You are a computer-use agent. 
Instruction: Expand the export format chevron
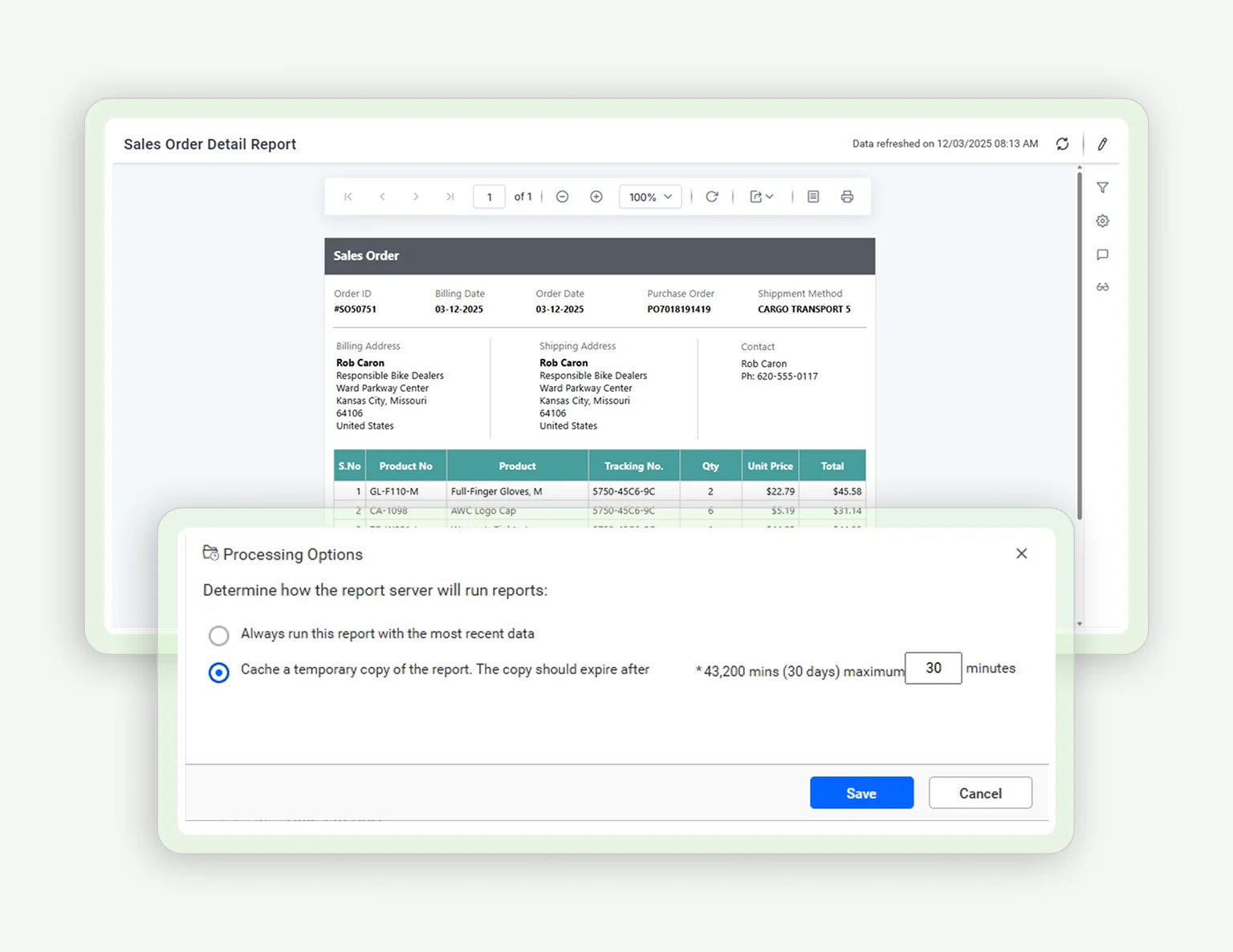[x=769, y=196]
